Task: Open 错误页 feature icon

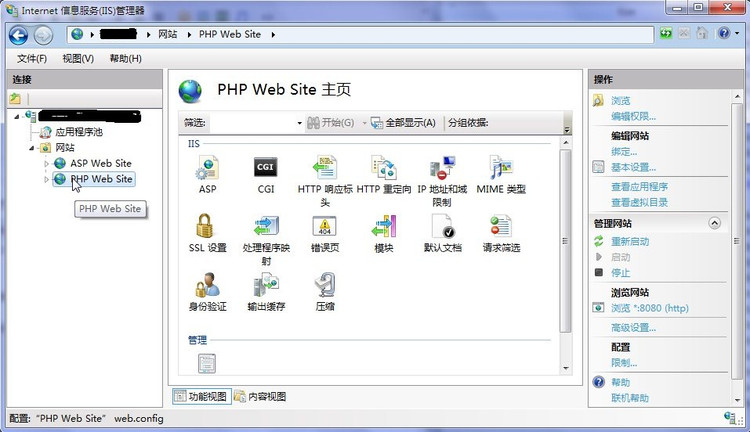Action: 325,233
